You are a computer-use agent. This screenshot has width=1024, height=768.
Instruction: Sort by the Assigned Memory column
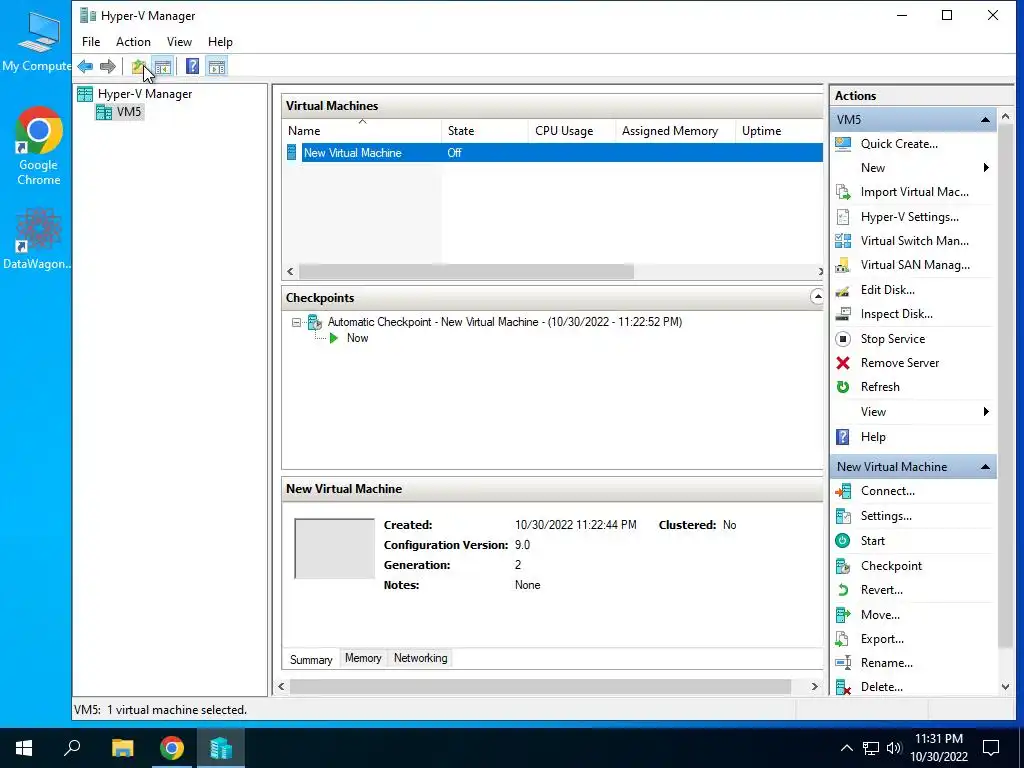click(675, 131)
